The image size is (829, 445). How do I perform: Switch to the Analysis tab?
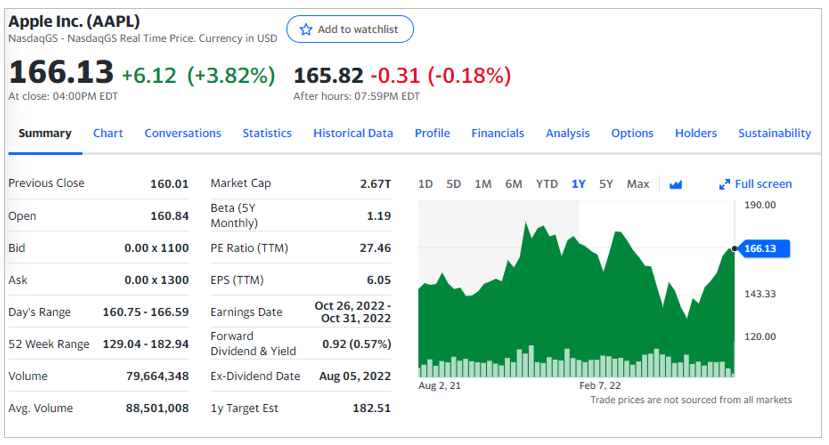click(567, 133)
